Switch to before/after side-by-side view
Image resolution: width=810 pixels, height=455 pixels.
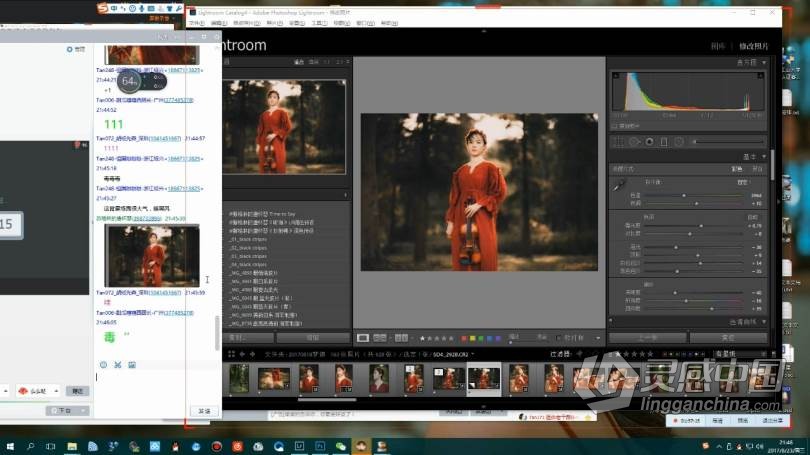tap(380, 338)
